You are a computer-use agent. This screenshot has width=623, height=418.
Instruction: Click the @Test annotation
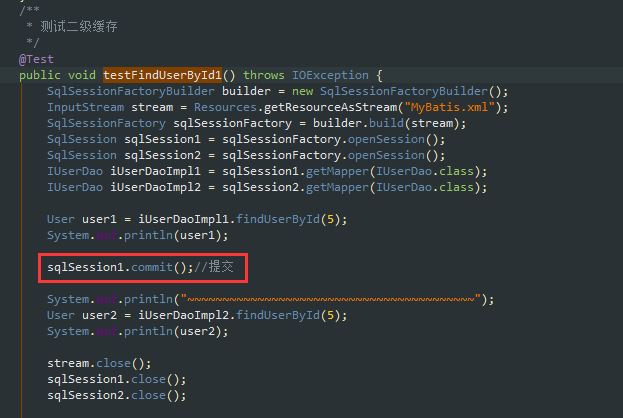[36, 60]
